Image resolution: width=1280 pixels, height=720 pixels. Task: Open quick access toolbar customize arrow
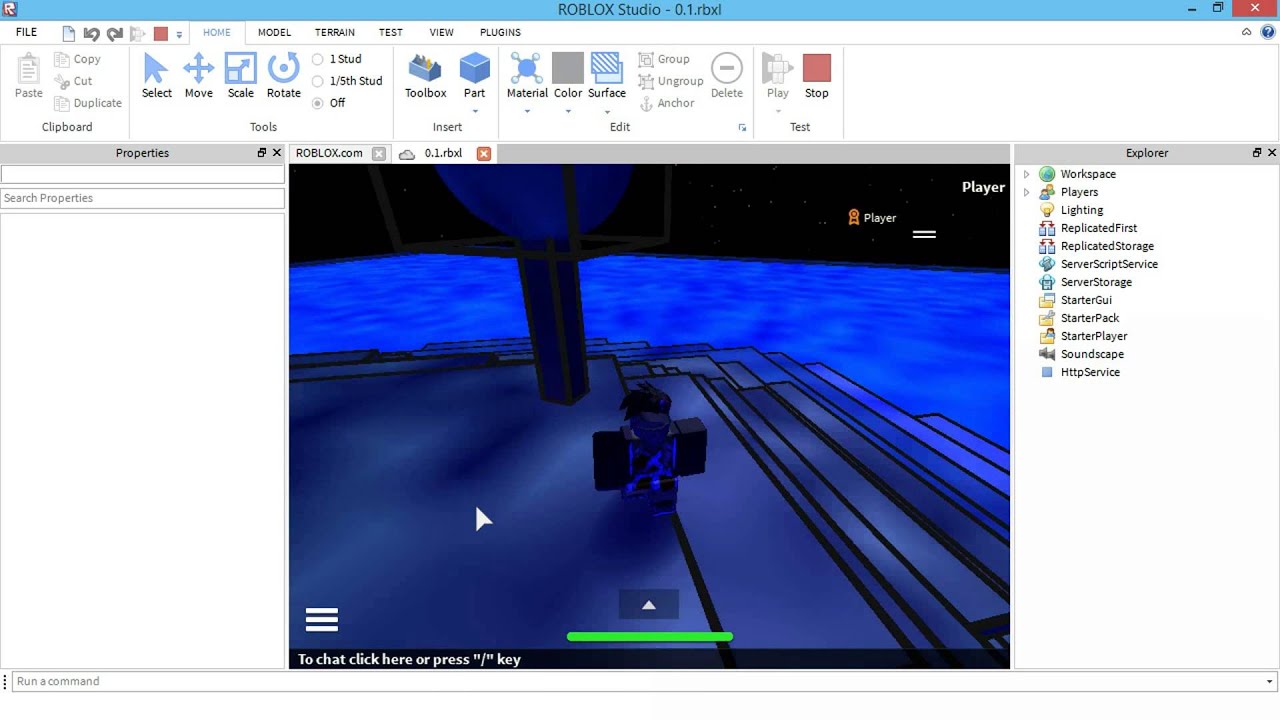pyautogui.click(x=179, y=34)
